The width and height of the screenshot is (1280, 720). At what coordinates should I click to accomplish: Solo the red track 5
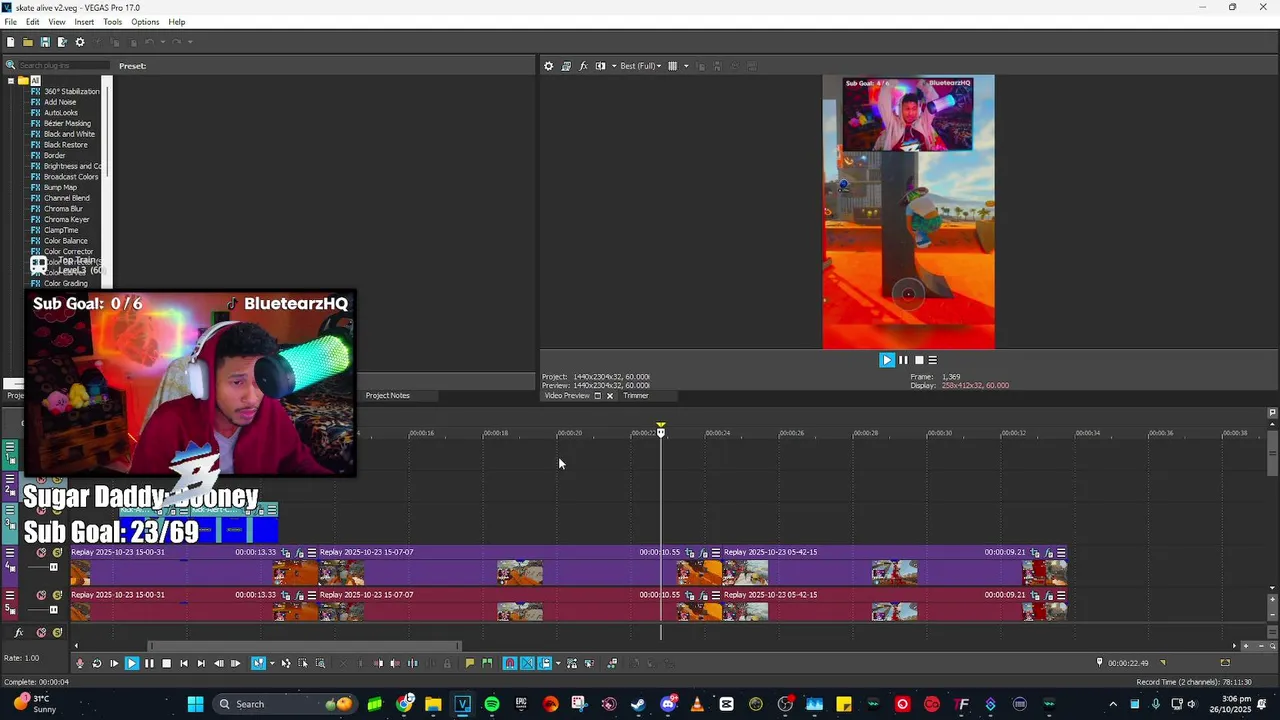click(57, 595)
